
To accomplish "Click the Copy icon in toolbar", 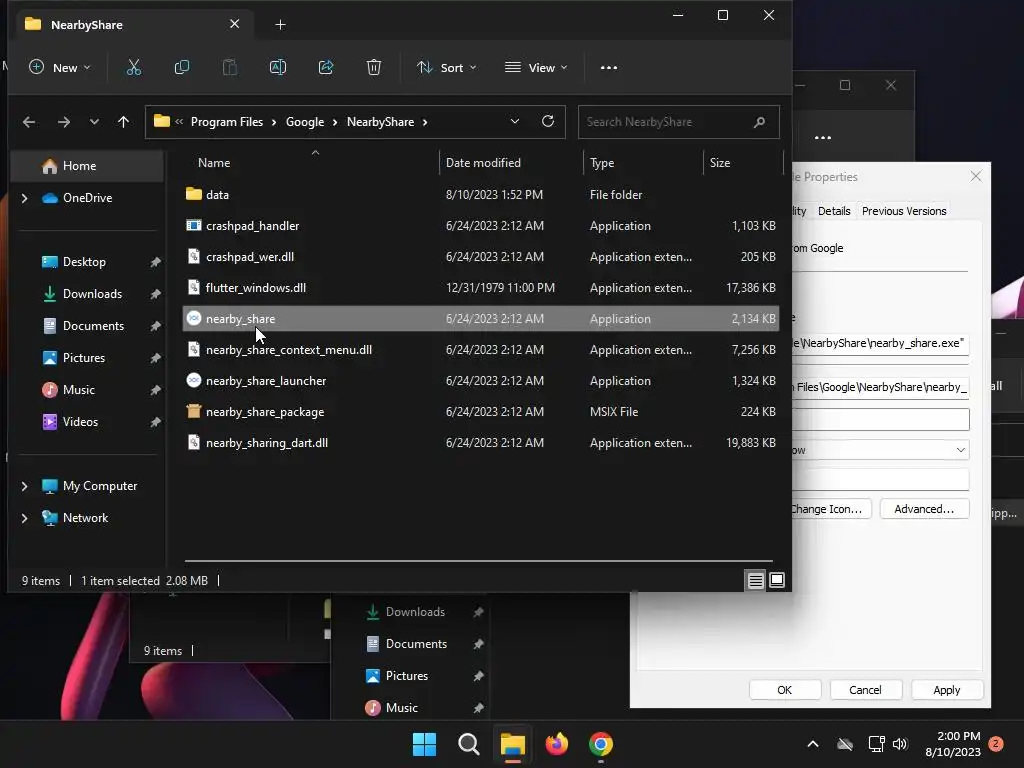I will point(182,67).
